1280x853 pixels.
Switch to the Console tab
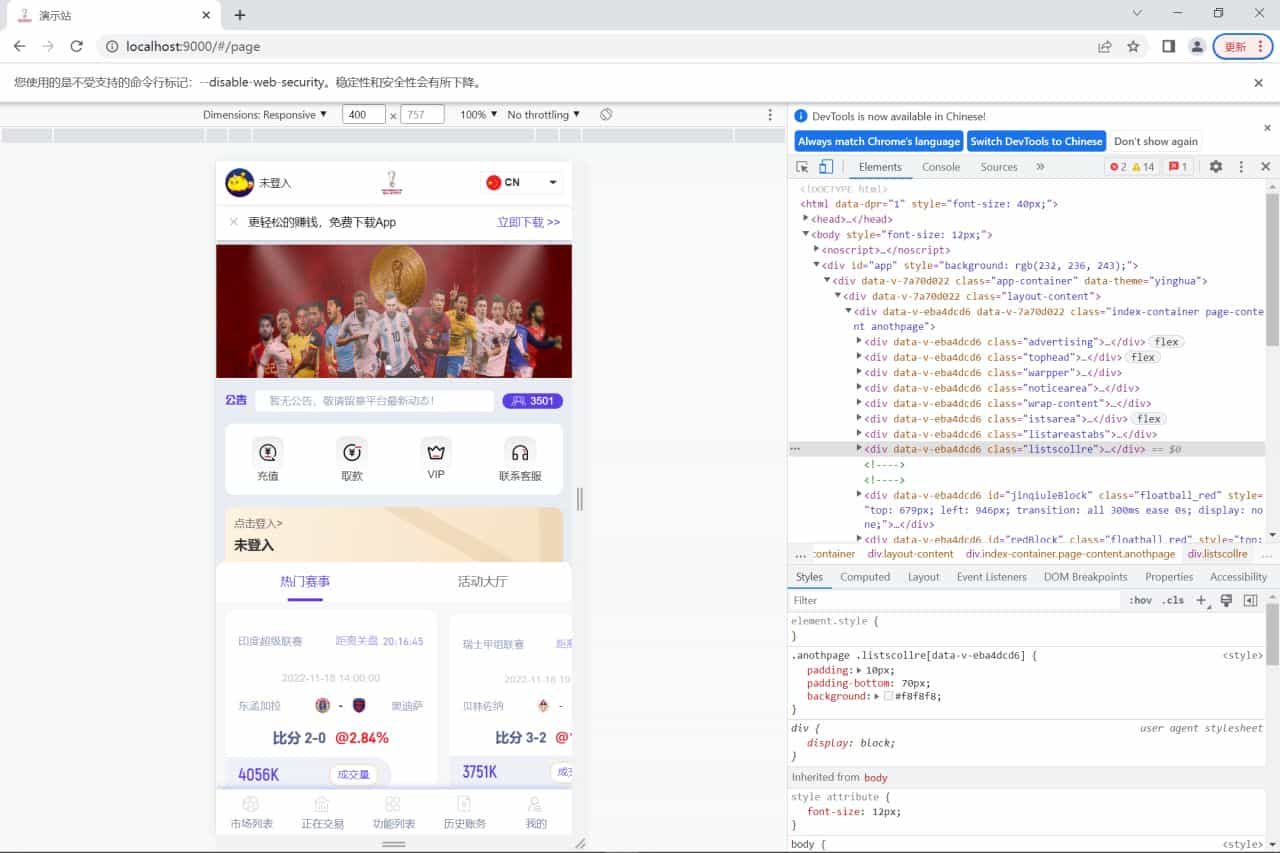coord(941,167)
